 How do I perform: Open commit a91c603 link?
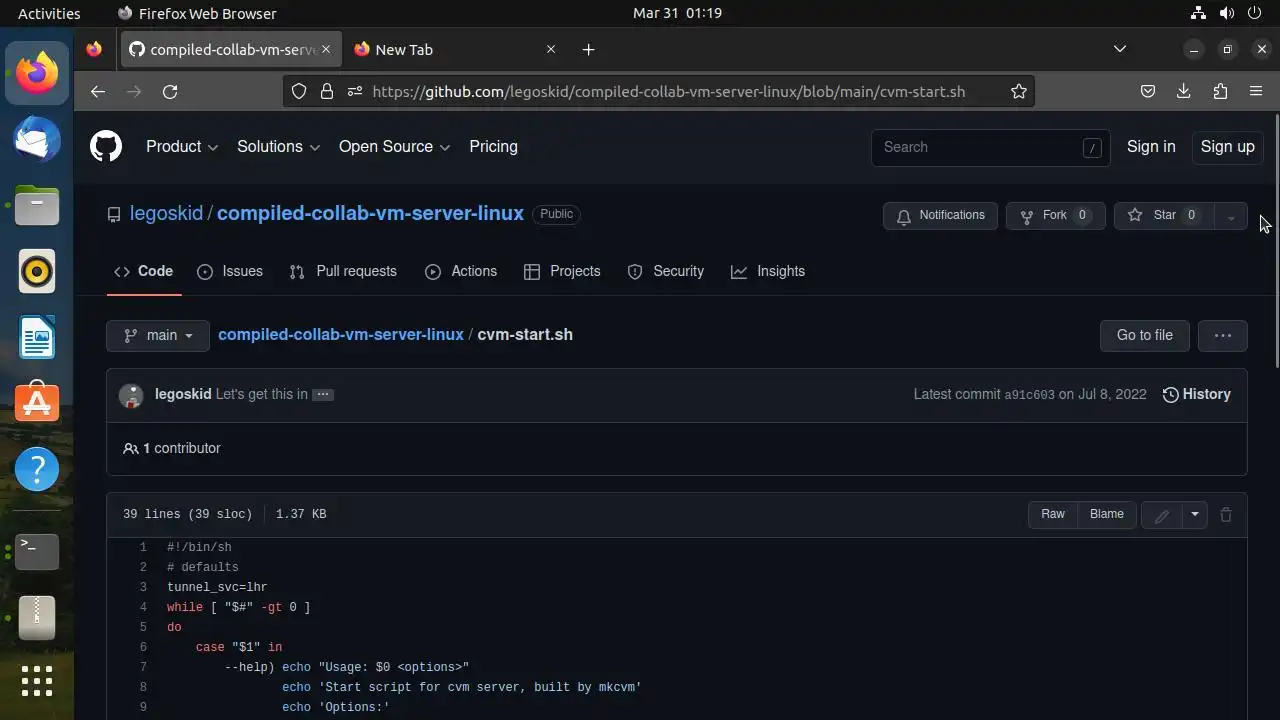(1029, 395)
